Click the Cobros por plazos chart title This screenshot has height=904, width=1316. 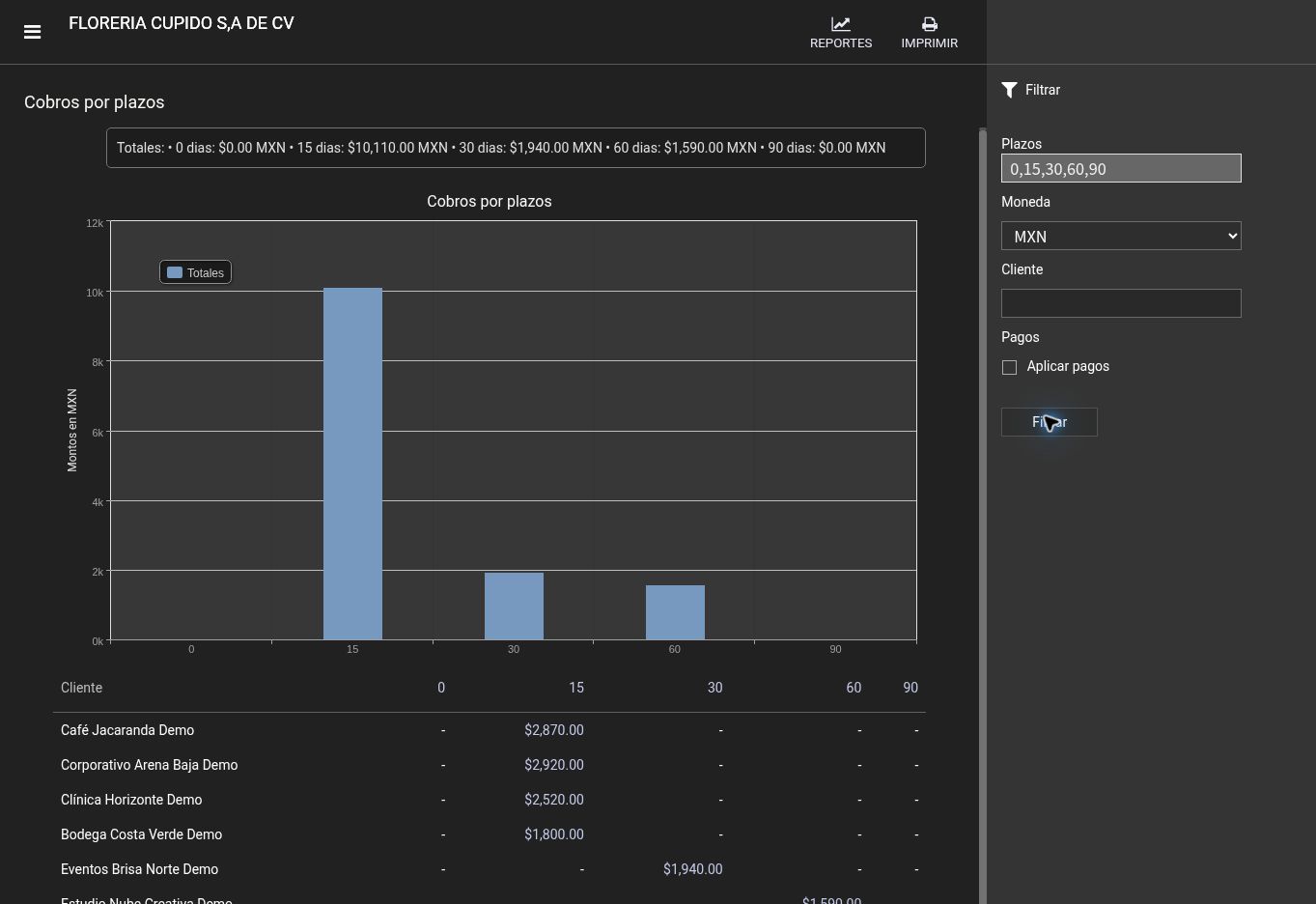click(x=490, y=202)
